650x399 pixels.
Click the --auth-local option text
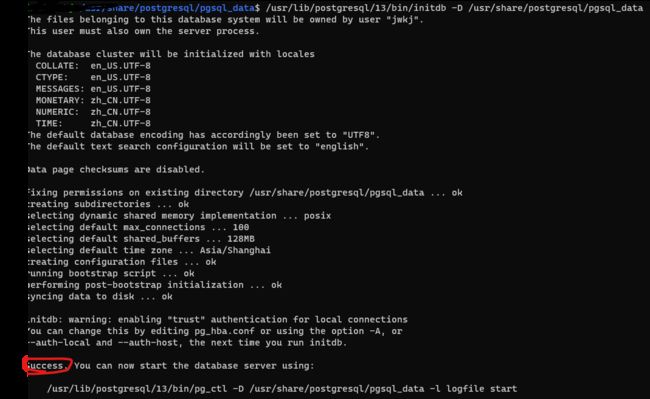click(60, 343)
